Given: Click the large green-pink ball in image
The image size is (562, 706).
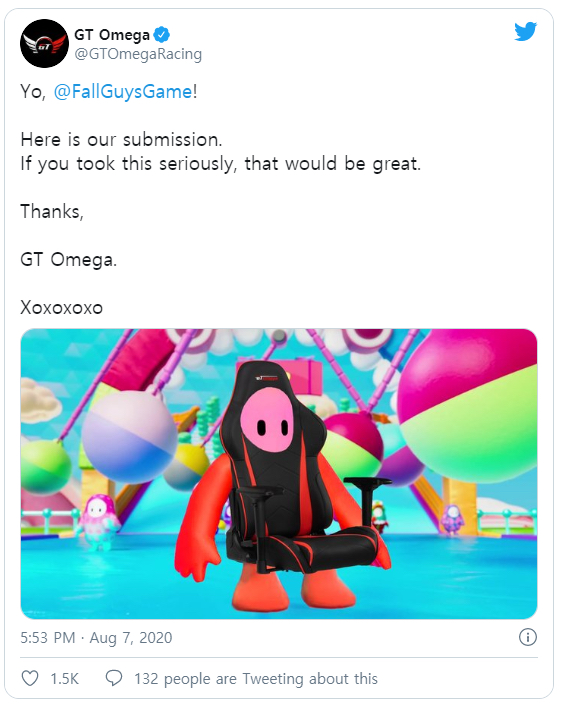Looking at the screenshot, I should pyautogui.click(x=468, y=405).
